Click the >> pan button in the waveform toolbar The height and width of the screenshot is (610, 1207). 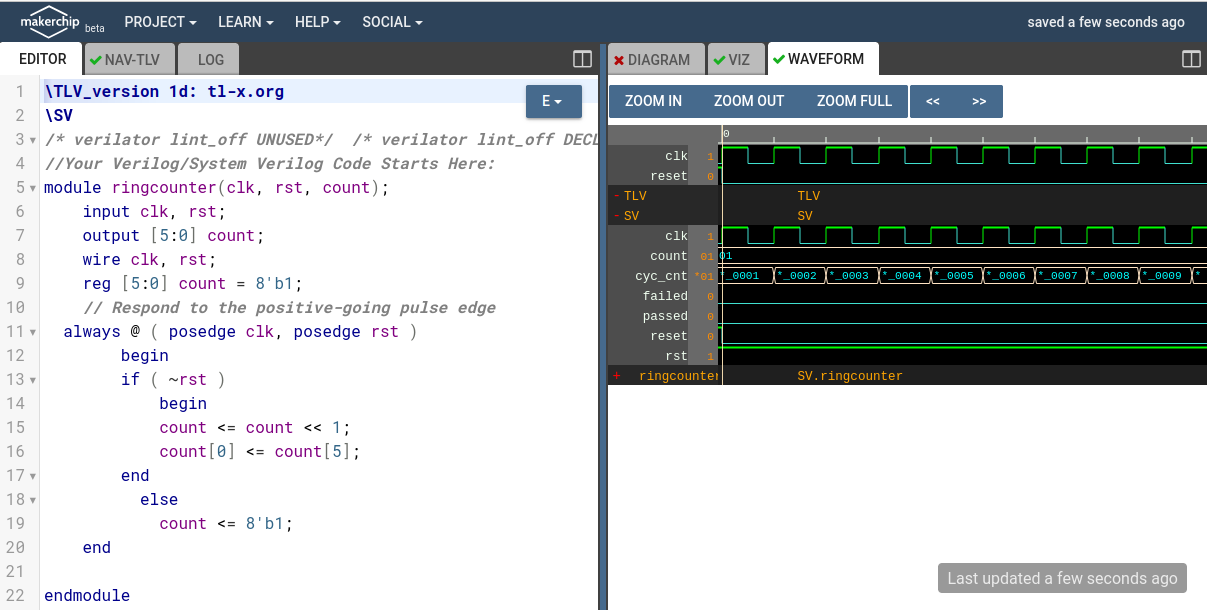pos(978,100)
